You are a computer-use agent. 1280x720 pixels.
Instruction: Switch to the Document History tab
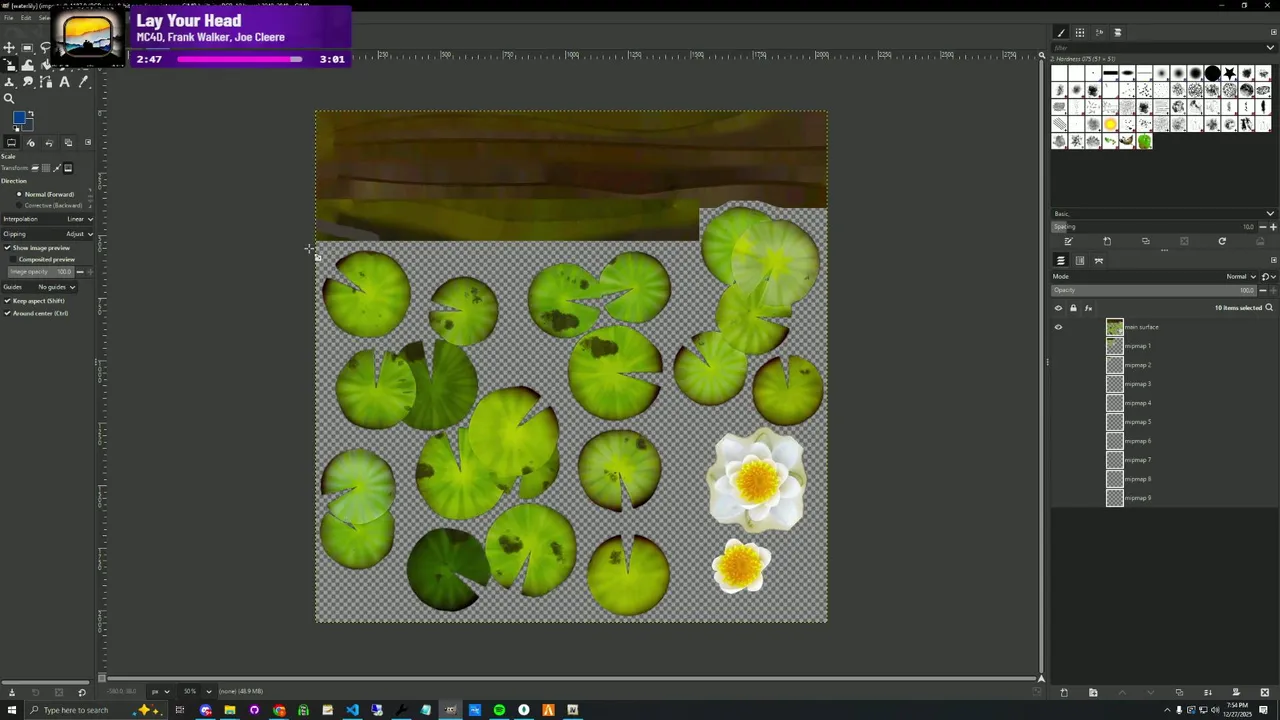(x=1118, y=32)
